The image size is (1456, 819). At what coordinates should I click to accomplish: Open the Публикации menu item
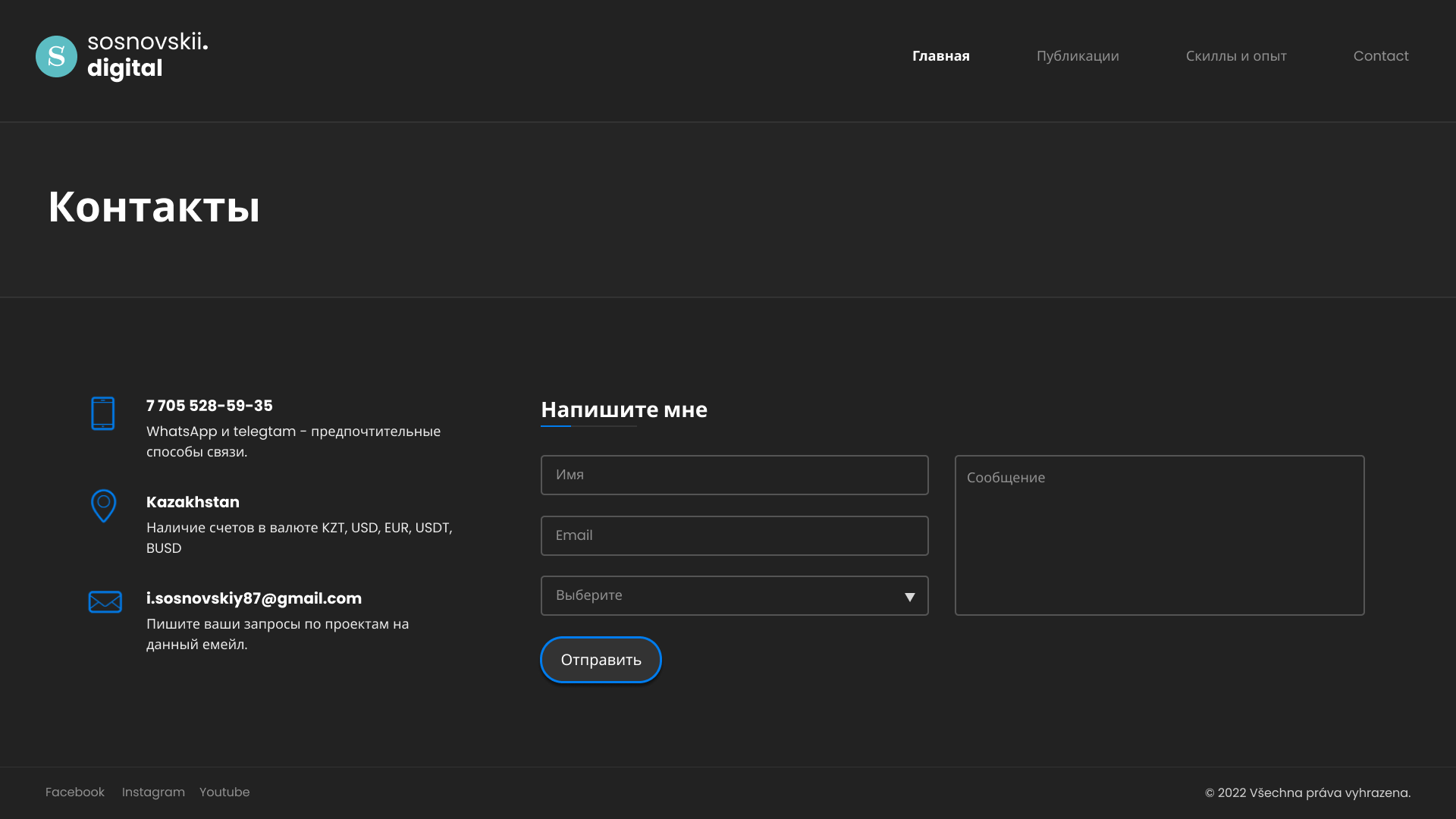[x=1078, y=56]
